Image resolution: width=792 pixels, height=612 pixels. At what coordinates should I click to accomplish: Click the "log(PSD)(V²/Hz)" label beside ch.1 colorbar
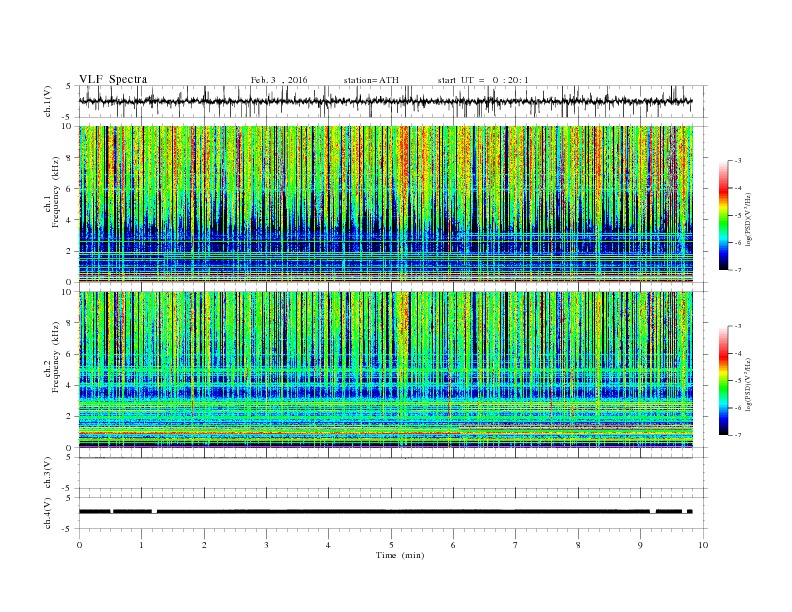tap(749, 219)
